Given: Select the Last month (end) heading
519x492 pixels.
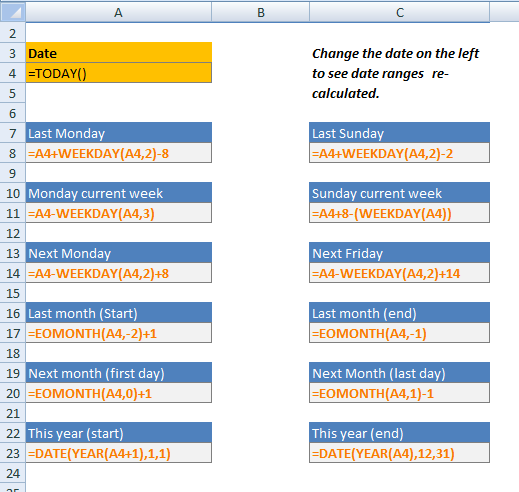Looking at the screenshot, I should (399, 313).
